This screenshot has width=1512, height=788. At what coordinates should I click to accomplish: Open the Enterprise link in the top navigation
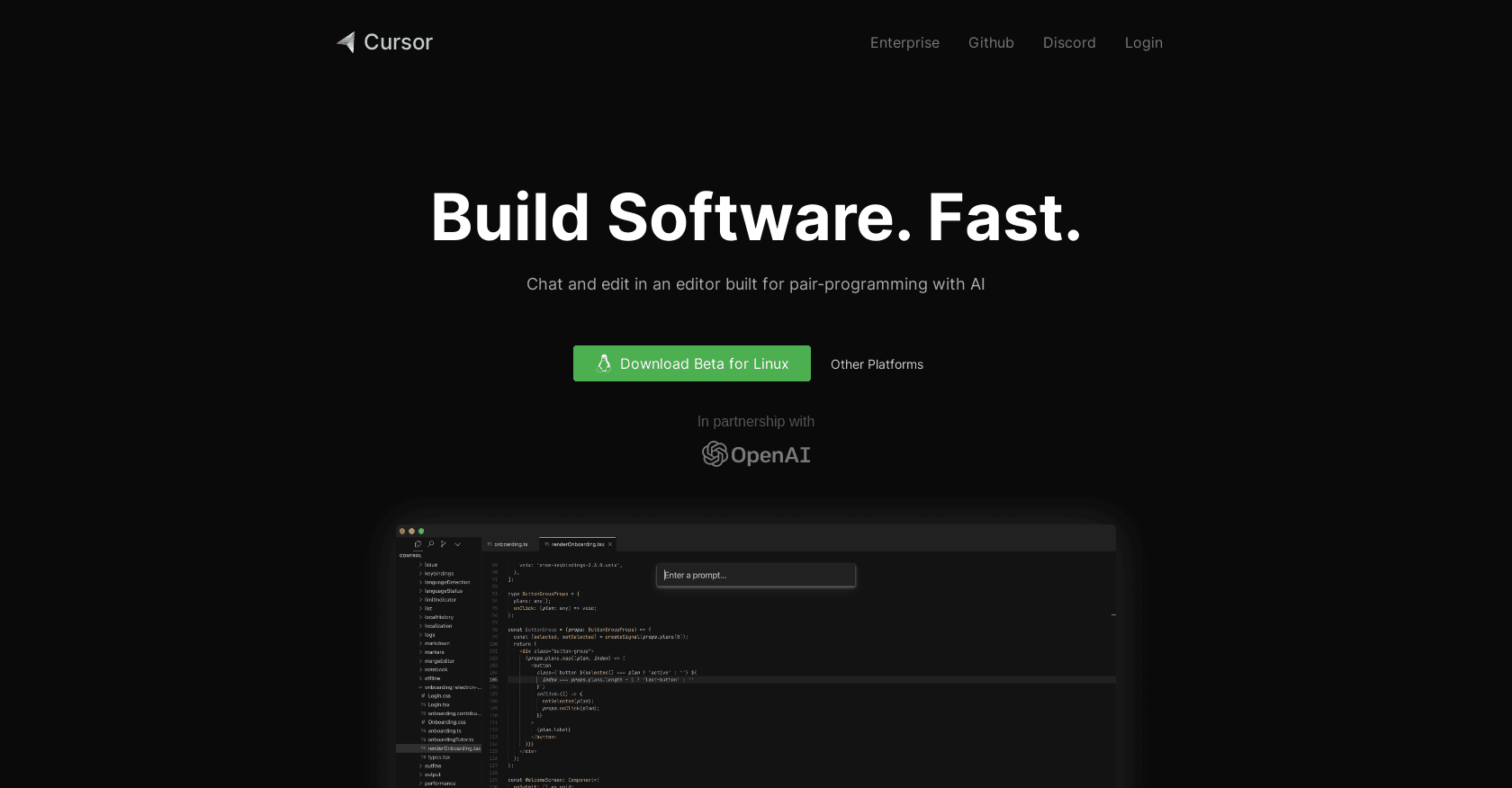pyautogui.click(x=904, y=42)
